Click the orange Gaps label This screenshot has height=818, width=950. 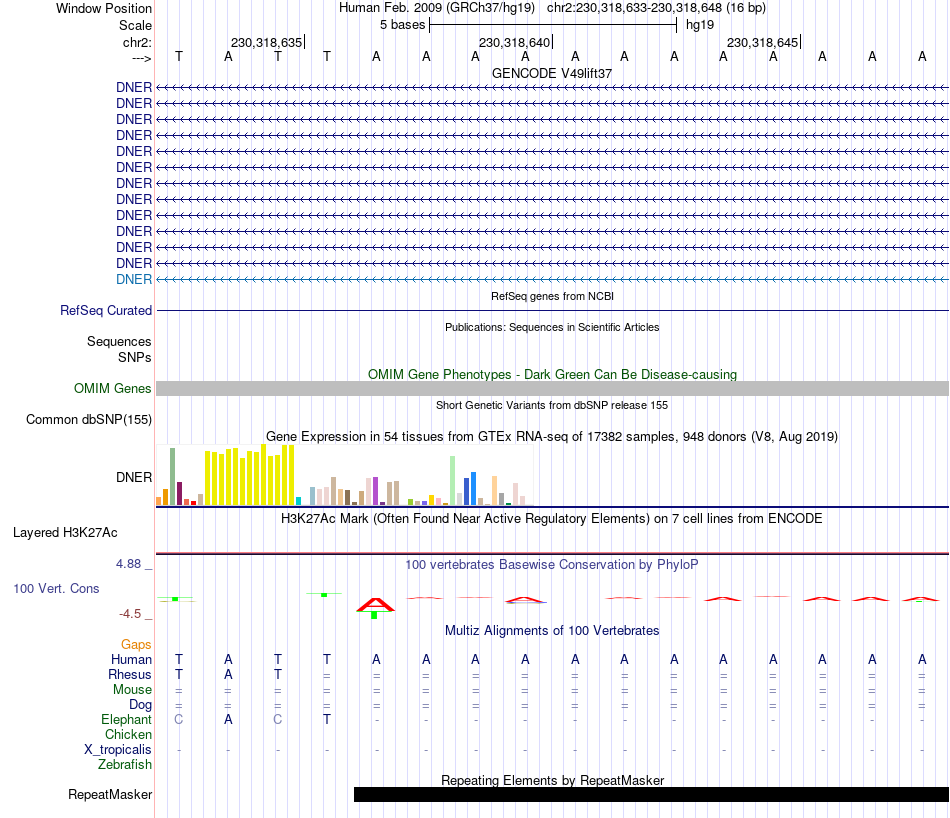tap(136, 645)
